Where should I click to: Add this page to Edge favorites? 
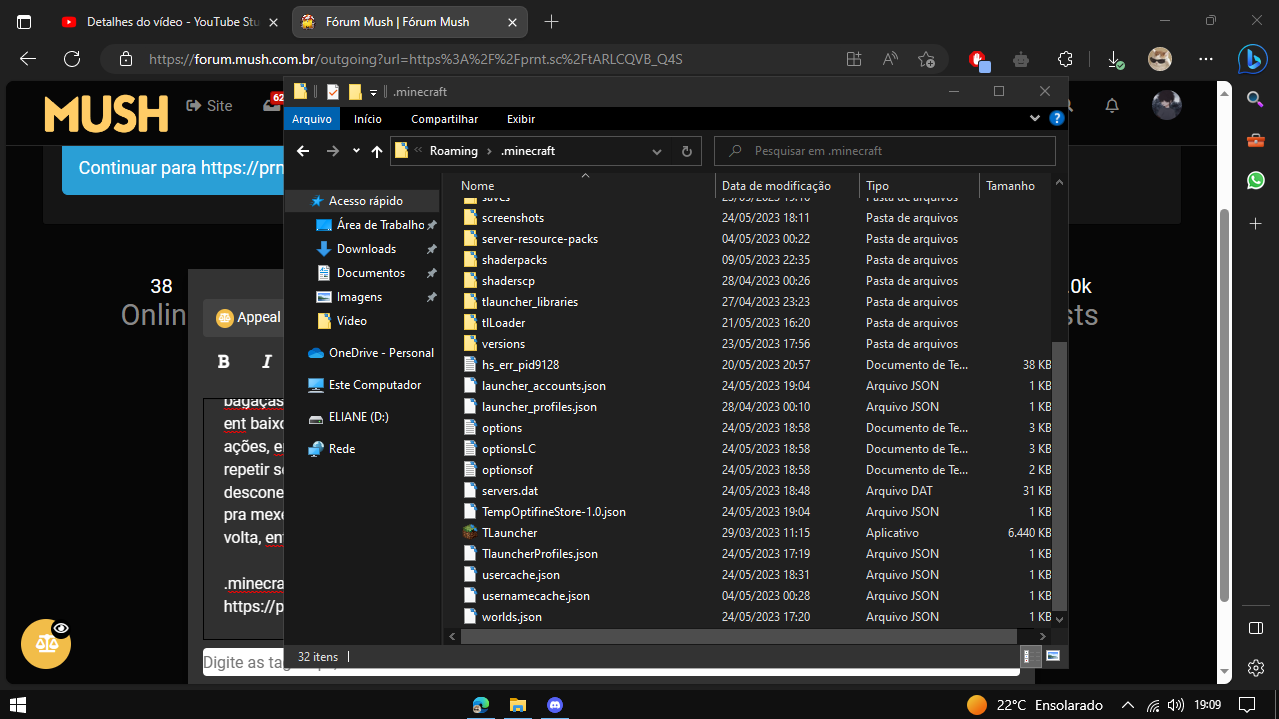(x=926, y=59)
